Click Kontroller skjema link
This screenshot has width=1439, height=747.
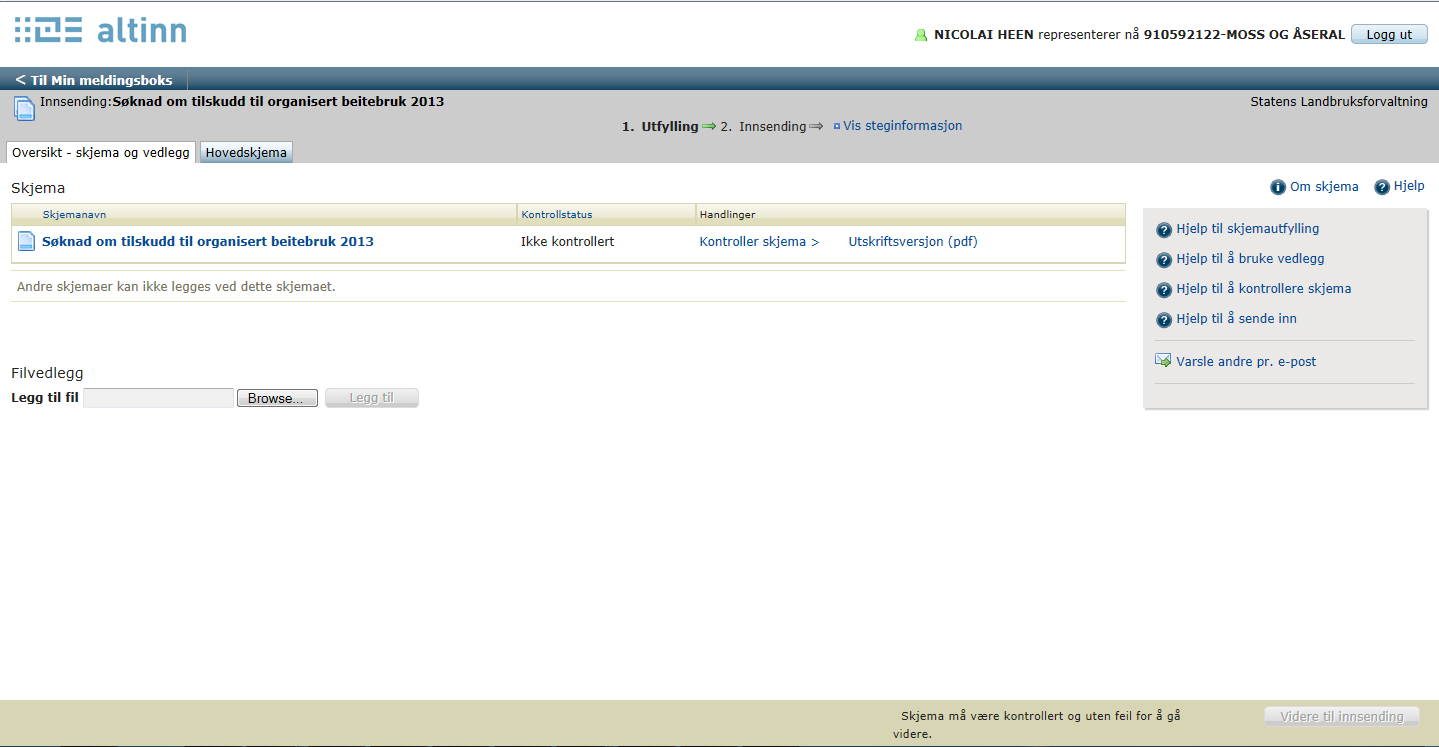click(759, 241)
